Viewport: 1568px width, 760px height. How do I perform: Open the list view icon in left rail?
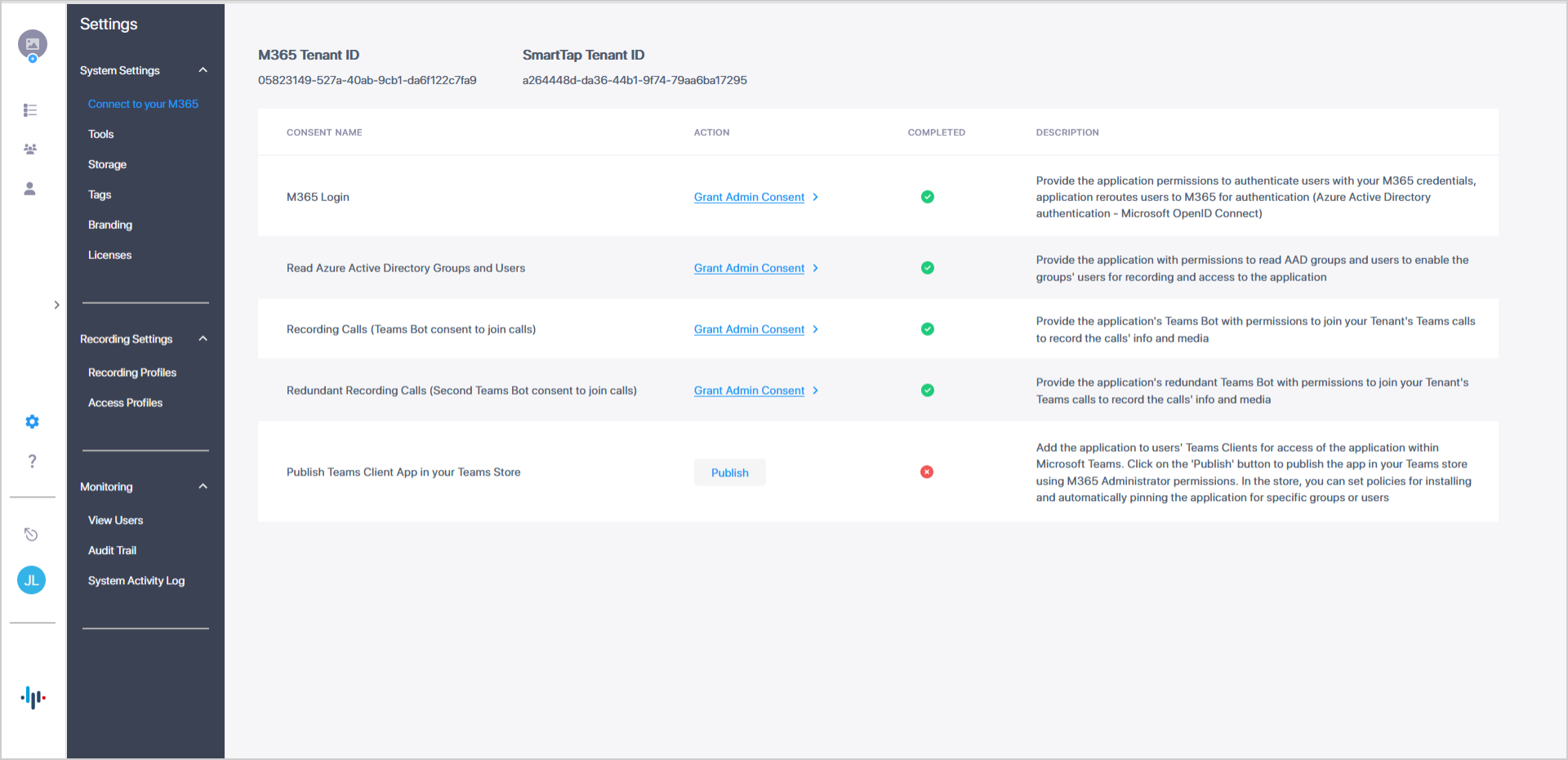pyautogui.click(x=30, y=110)
